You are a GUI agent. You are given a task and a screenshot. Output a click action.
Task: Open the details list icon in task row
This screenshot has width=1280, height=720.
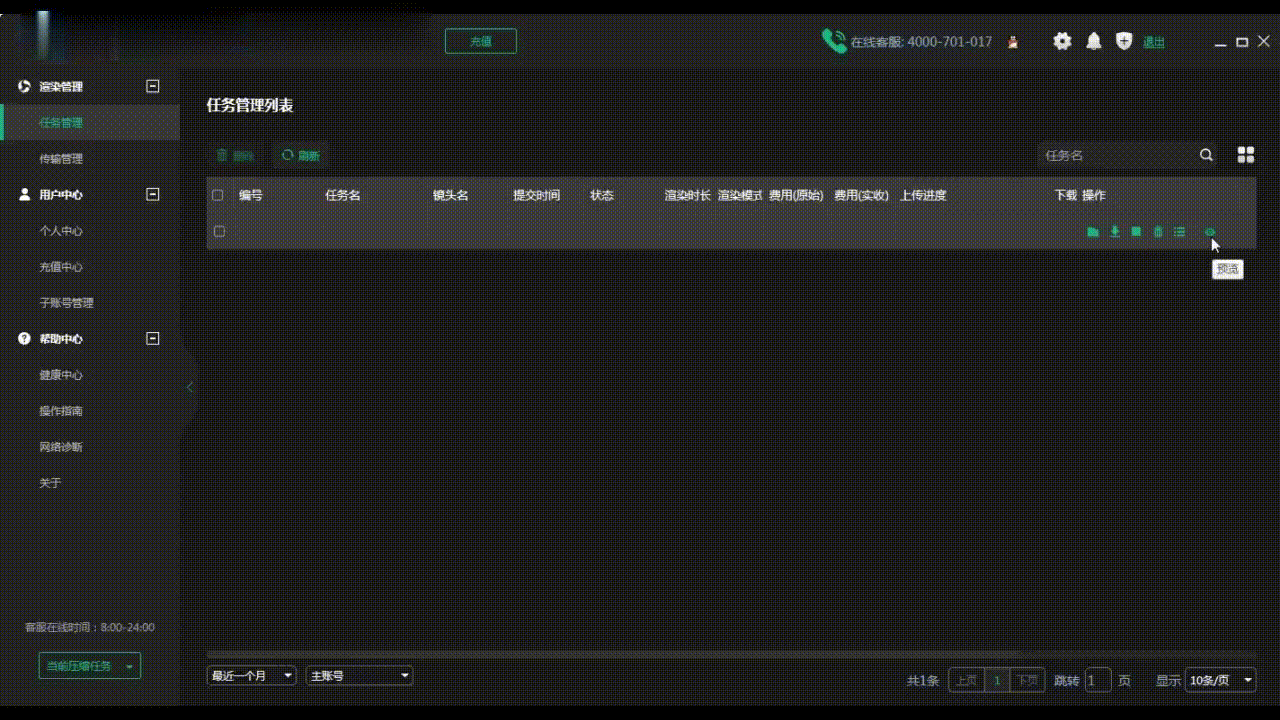pos(1180,232)
